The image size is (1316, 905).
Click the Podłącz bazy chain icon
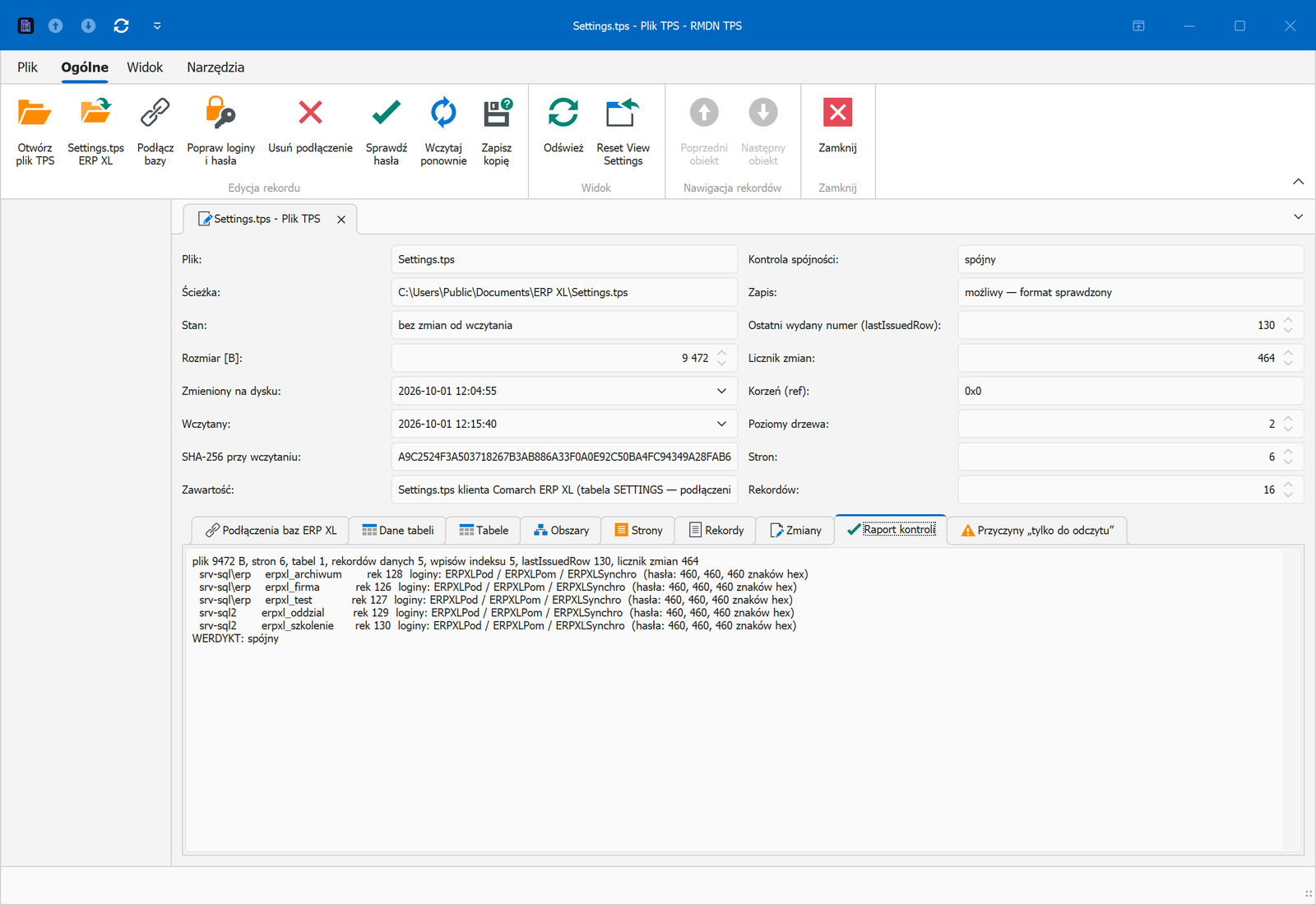click(155, 113)
